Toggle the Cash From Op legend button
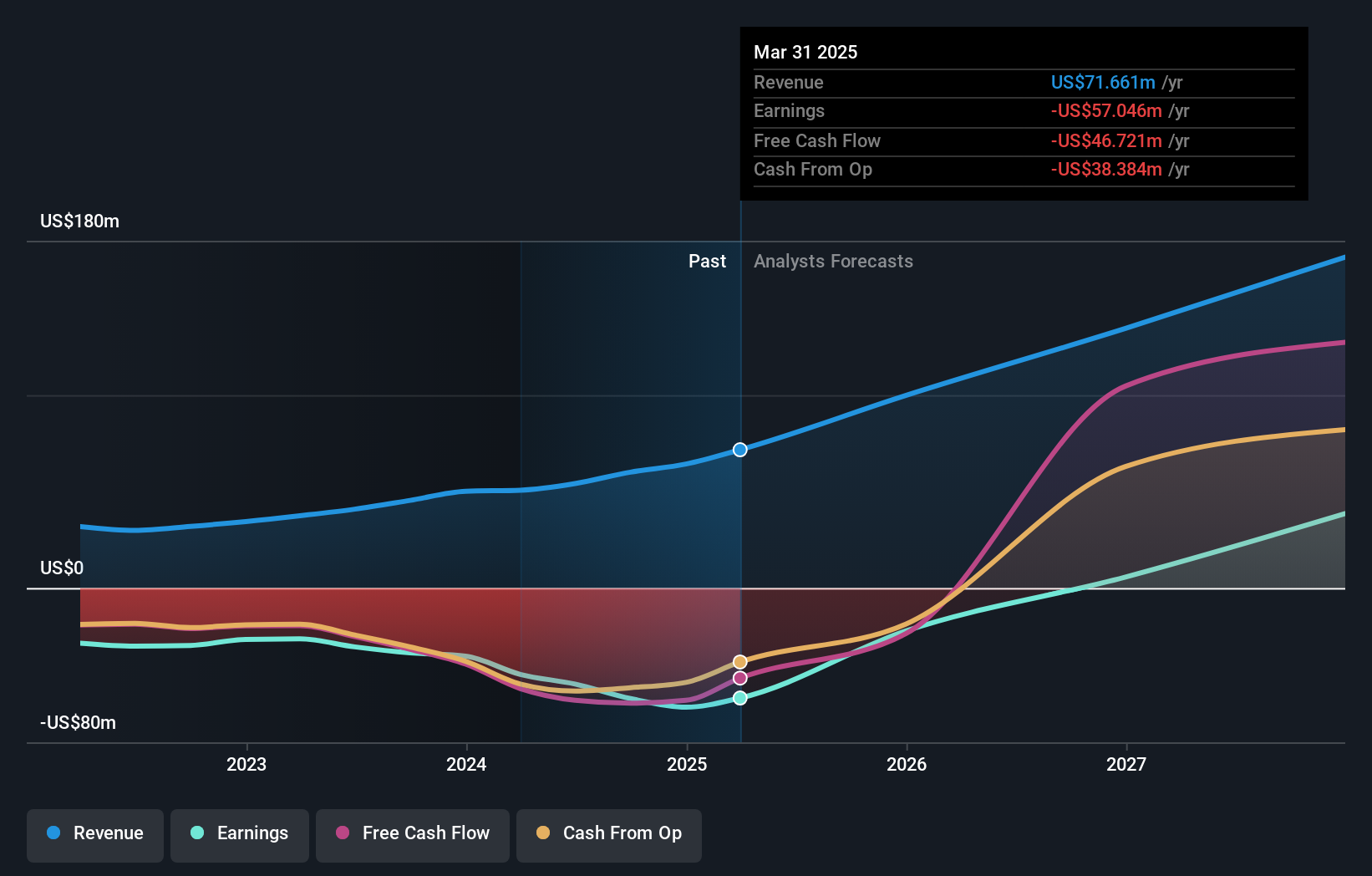 click(x=609, y=835)
